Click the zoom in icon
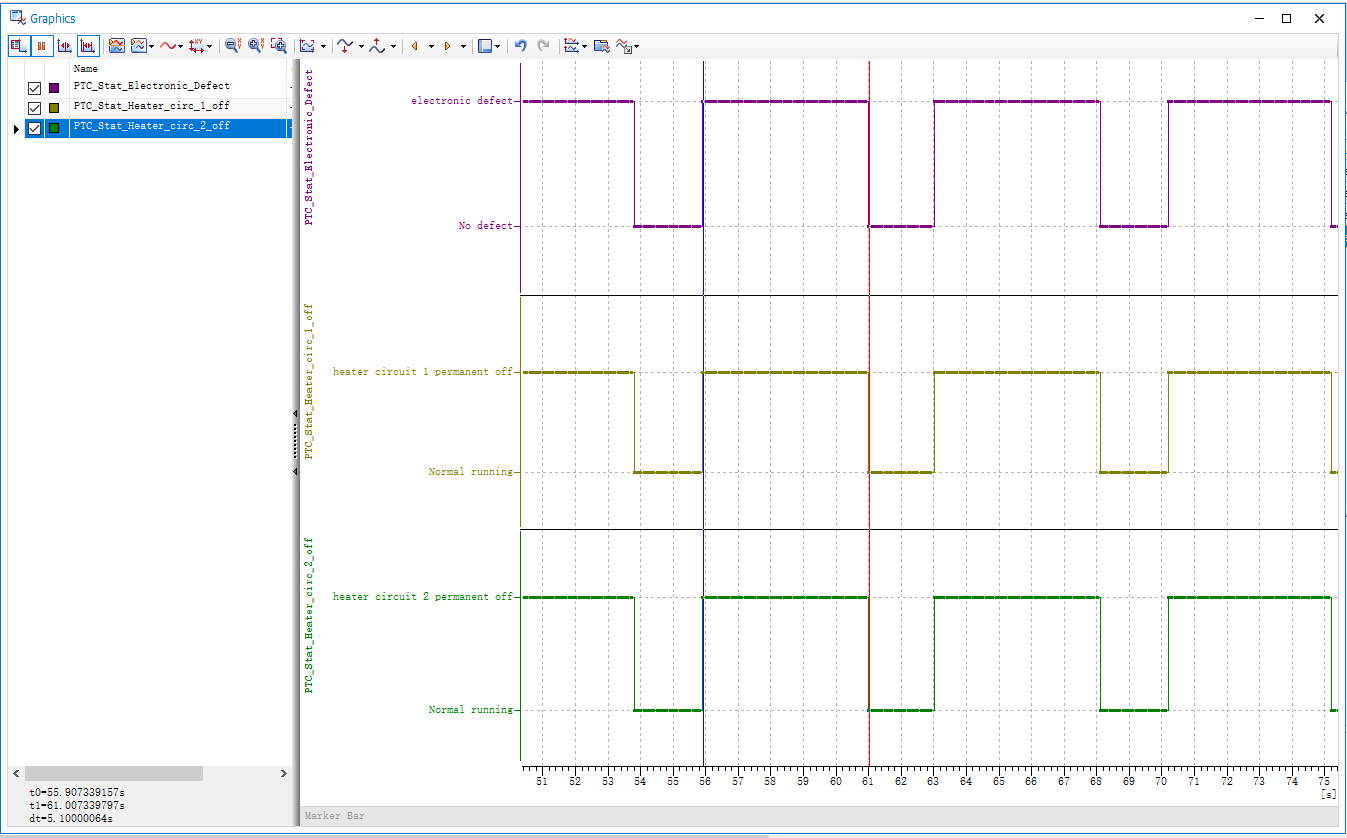The height and width of the screenshot is (838, 1347). coord(255,45)
